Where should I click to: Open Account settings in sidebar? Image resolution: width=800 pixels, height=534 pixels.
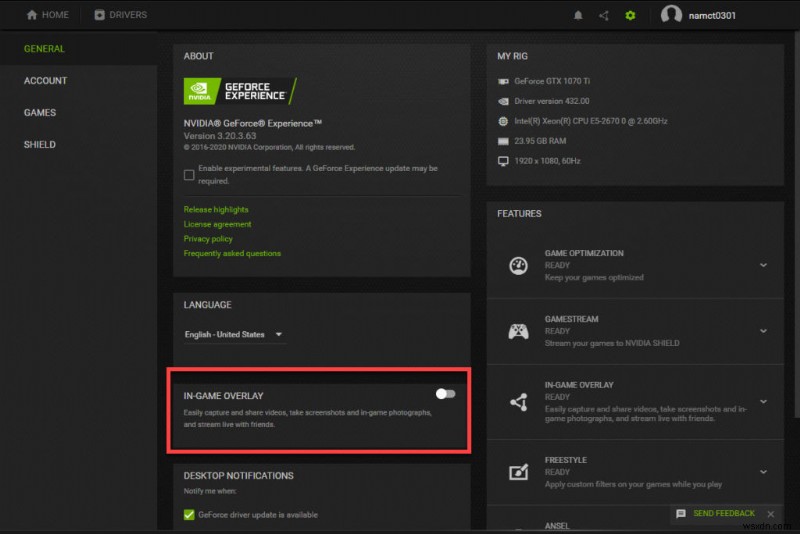point(45,81)
